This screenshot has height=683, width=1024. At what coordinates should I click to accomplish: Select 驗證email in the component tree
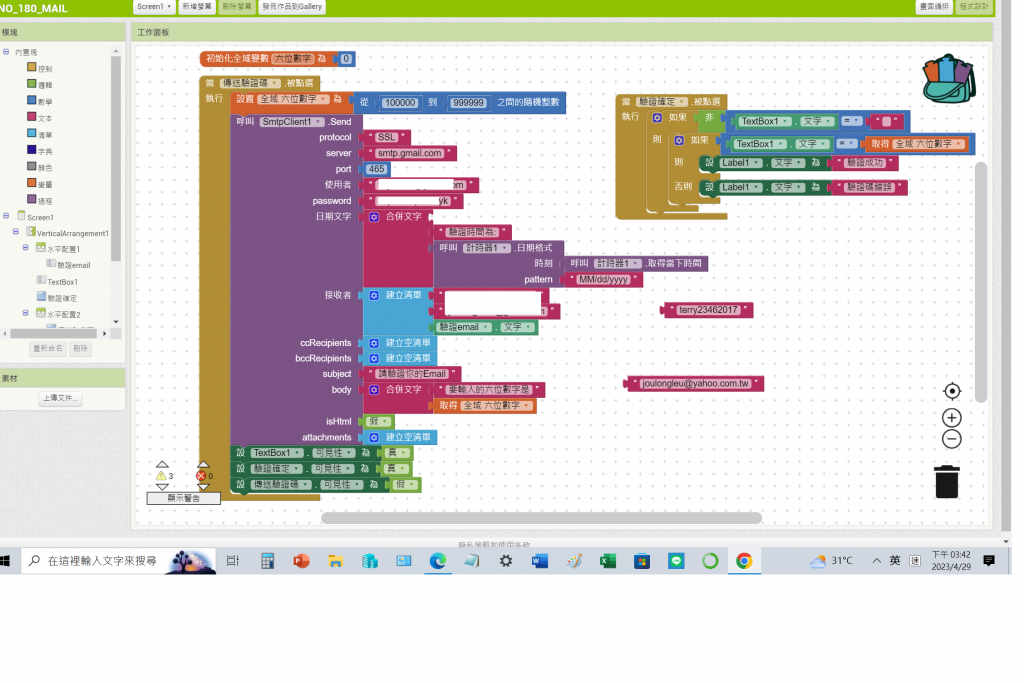pos(74,265)
